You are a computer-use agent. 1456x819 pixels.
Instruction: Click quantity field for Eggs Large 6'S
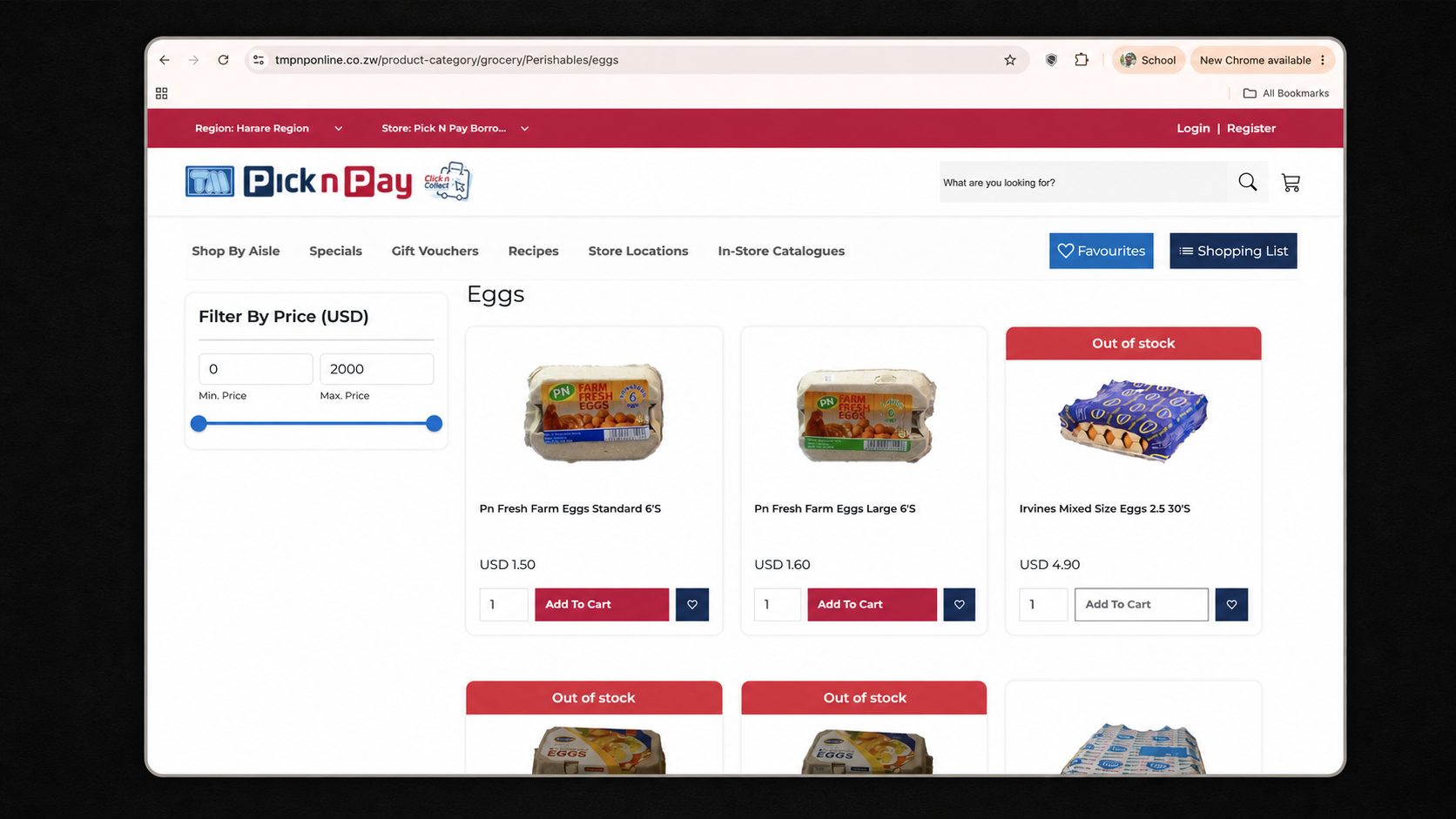[x=777, y=604]
